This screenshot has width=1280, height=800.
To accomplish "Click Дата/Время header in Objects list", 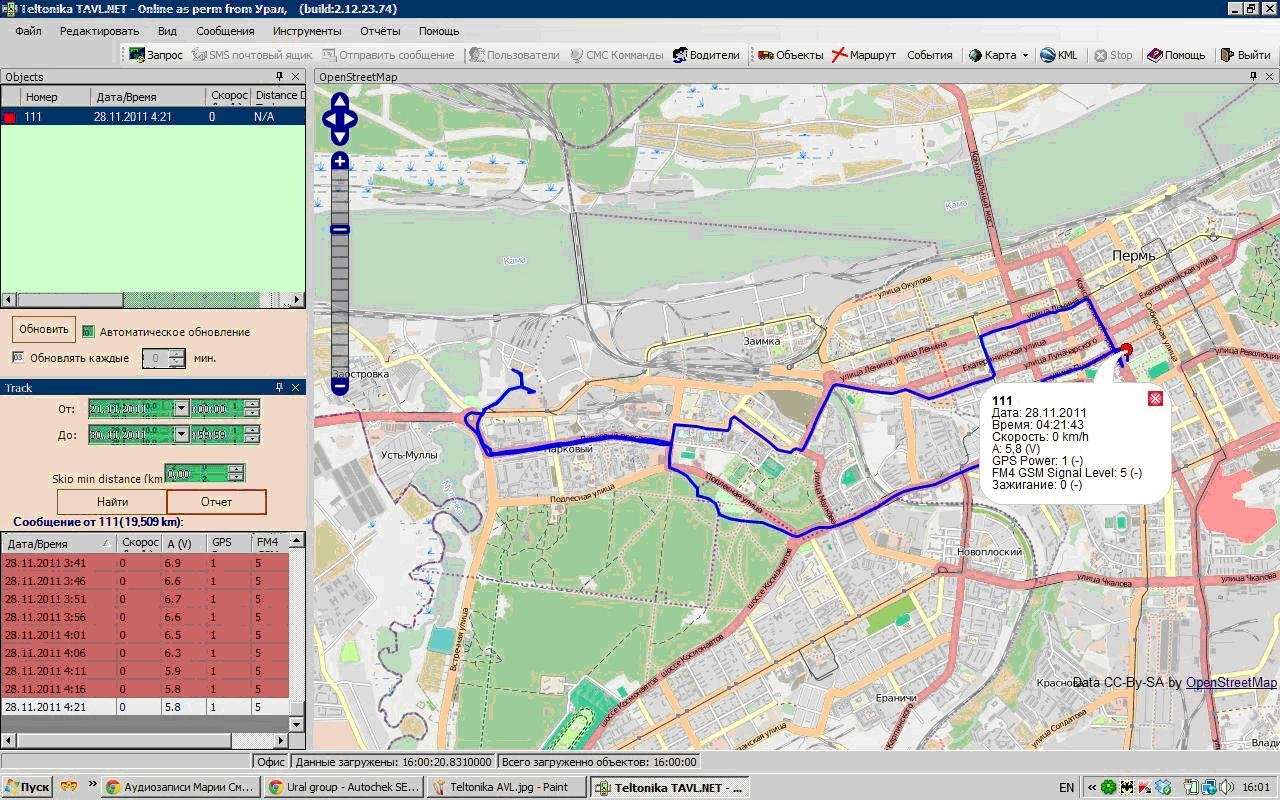I will coord(148,96).
